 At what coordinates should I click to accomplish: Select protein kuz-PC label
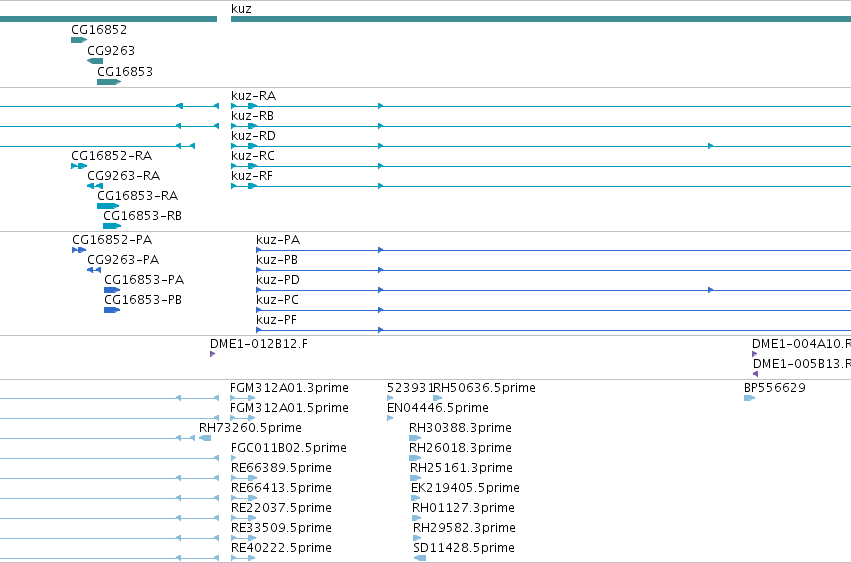277,300
